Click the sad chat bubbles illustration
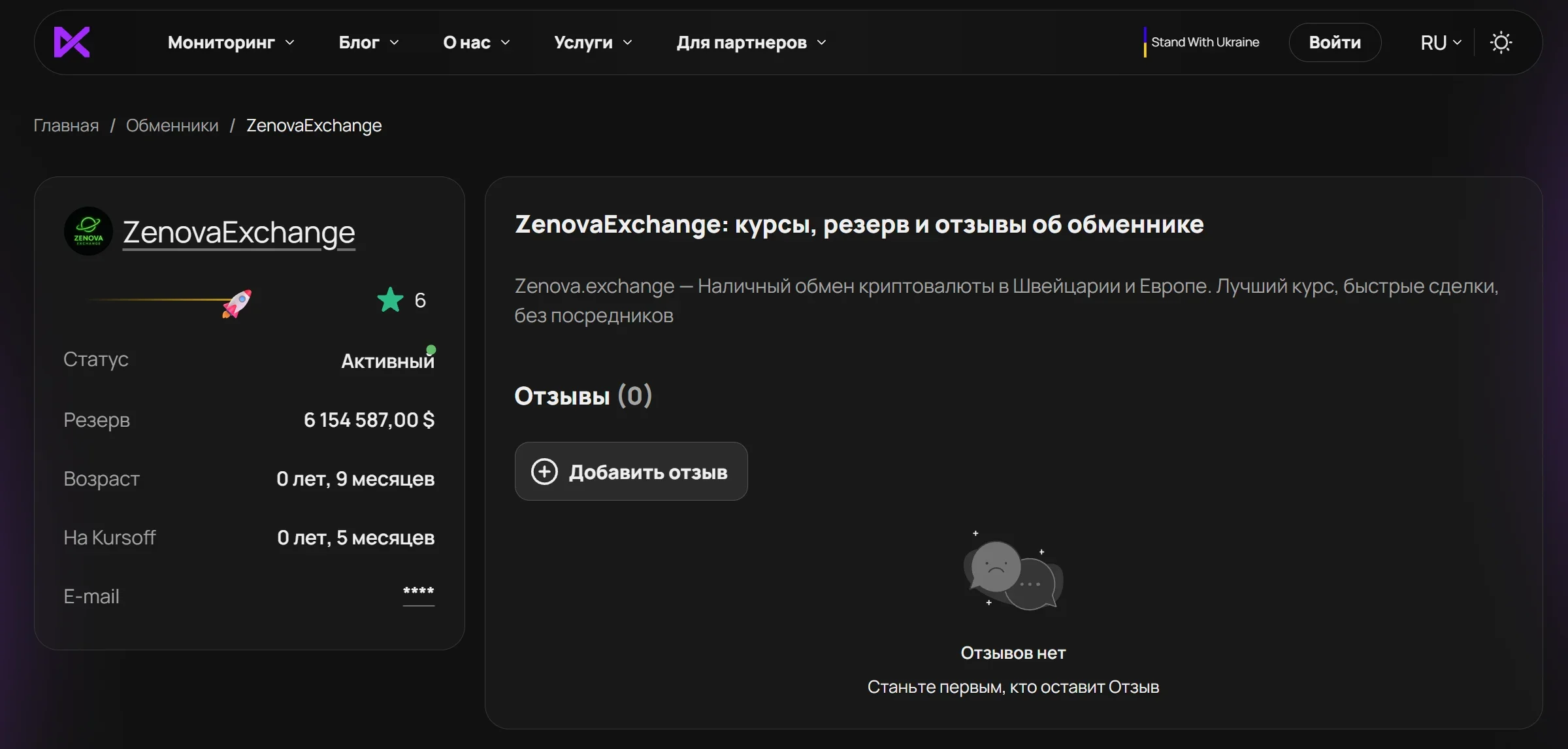 coord(1013,571)
